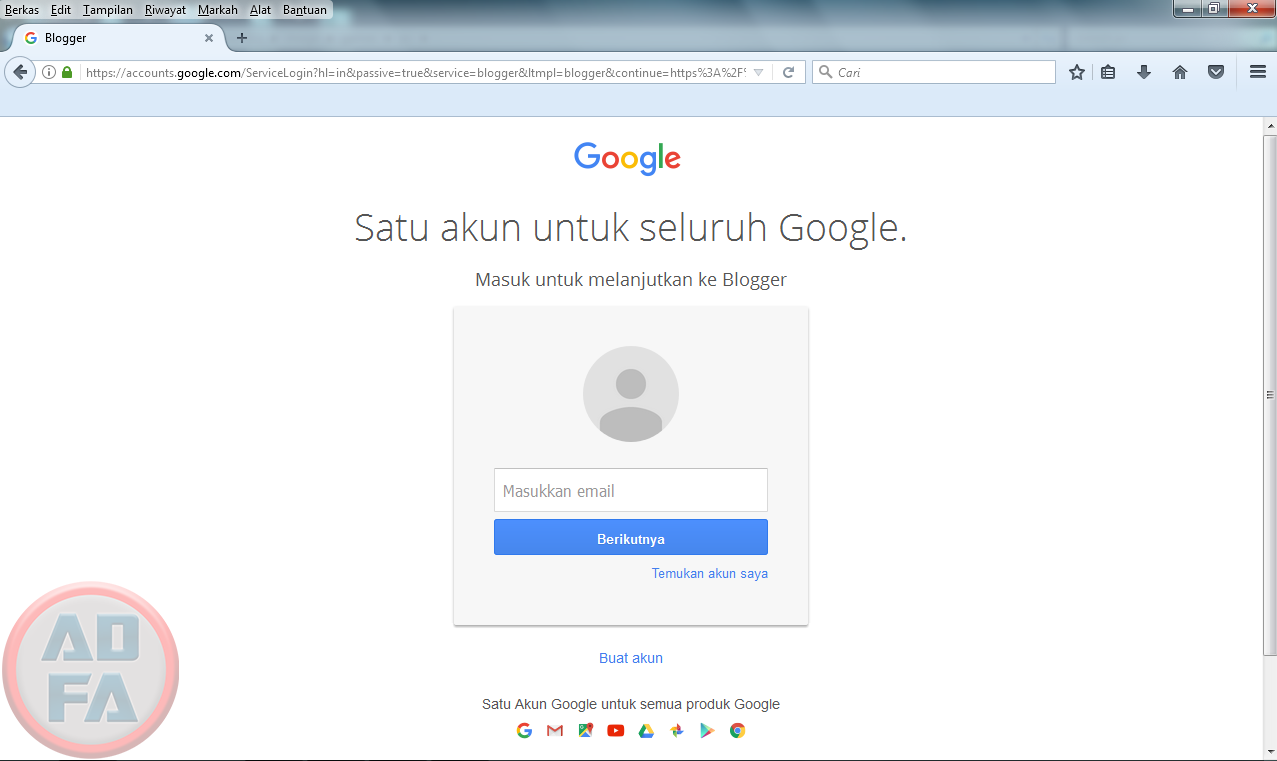Click the grey profile avatar placeholder
Image resolution: width=1277 pixels, height=761 pixels.
tap(631, 394)
